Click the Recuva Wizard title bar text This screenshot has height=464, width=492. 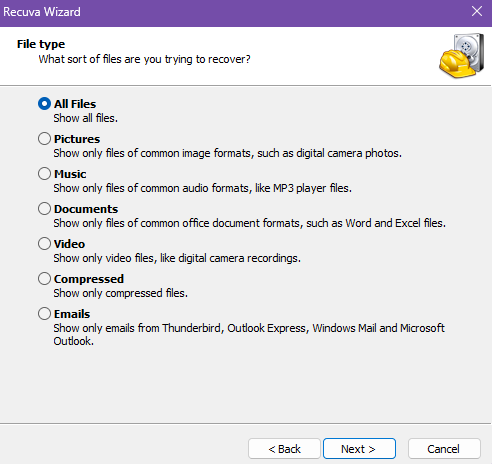[42, 12]
